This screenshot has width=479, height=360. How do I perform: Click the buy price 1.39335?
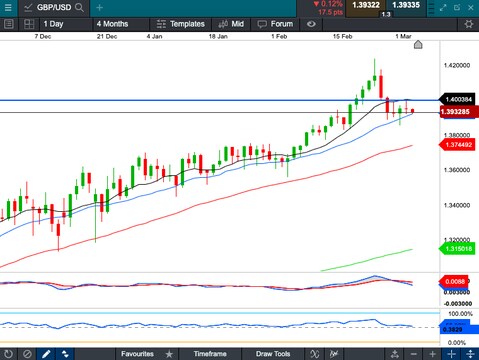click(406, 5)
